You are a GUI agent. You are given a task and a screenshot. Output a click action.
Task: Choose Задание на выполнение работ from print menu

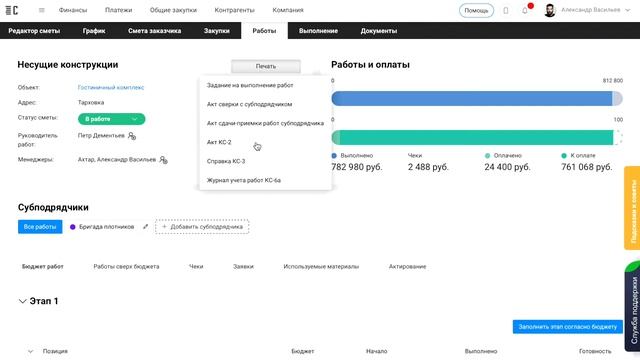pos(250,85)
